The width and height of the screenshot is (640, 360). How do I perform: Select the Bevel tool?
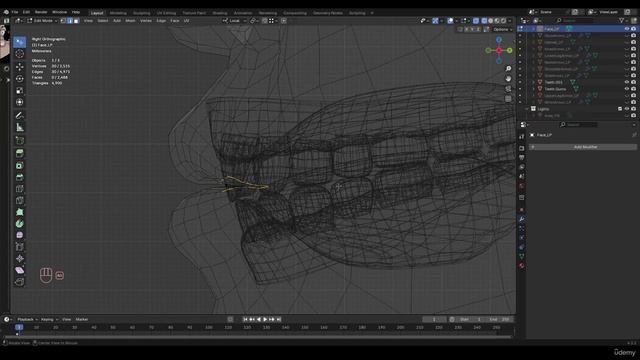coord(20,177)
